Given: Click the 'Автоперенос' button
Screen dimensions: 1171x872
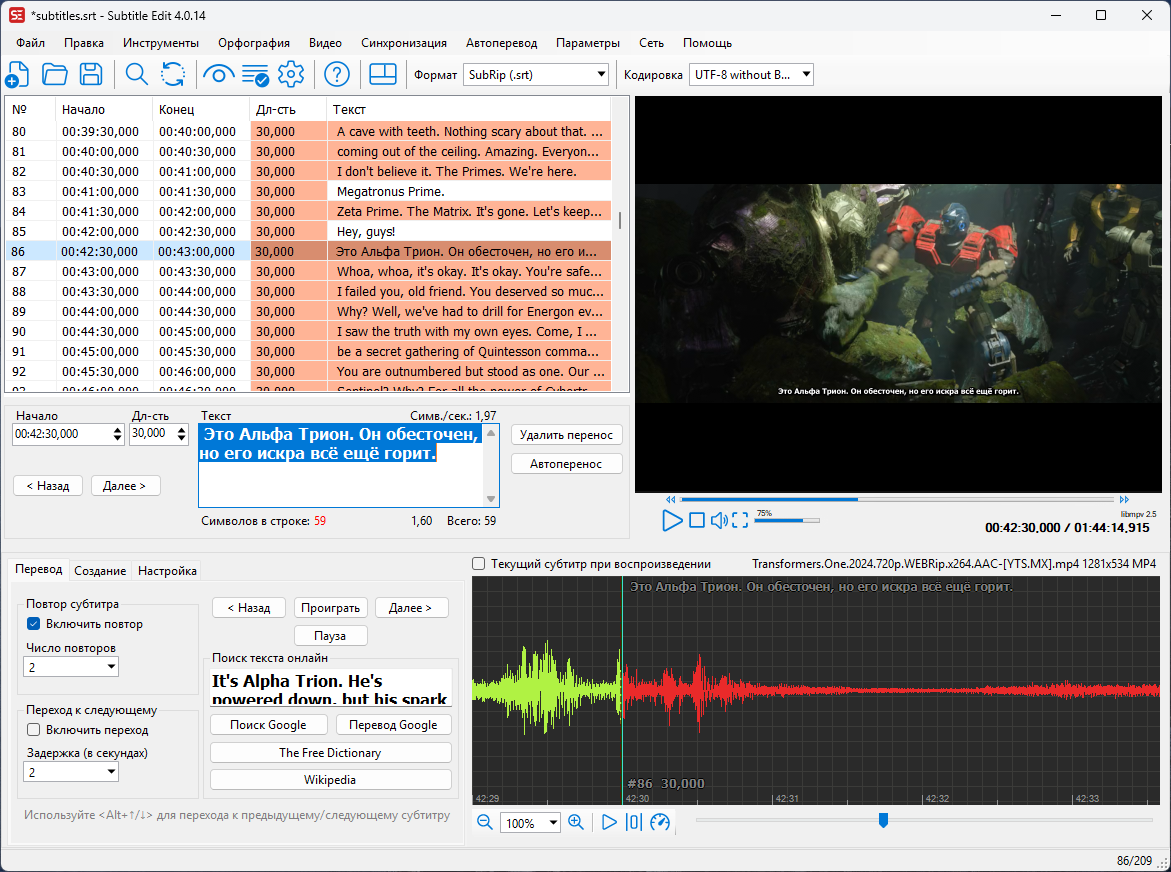Looking at the screenshot, I should [566, 464].
